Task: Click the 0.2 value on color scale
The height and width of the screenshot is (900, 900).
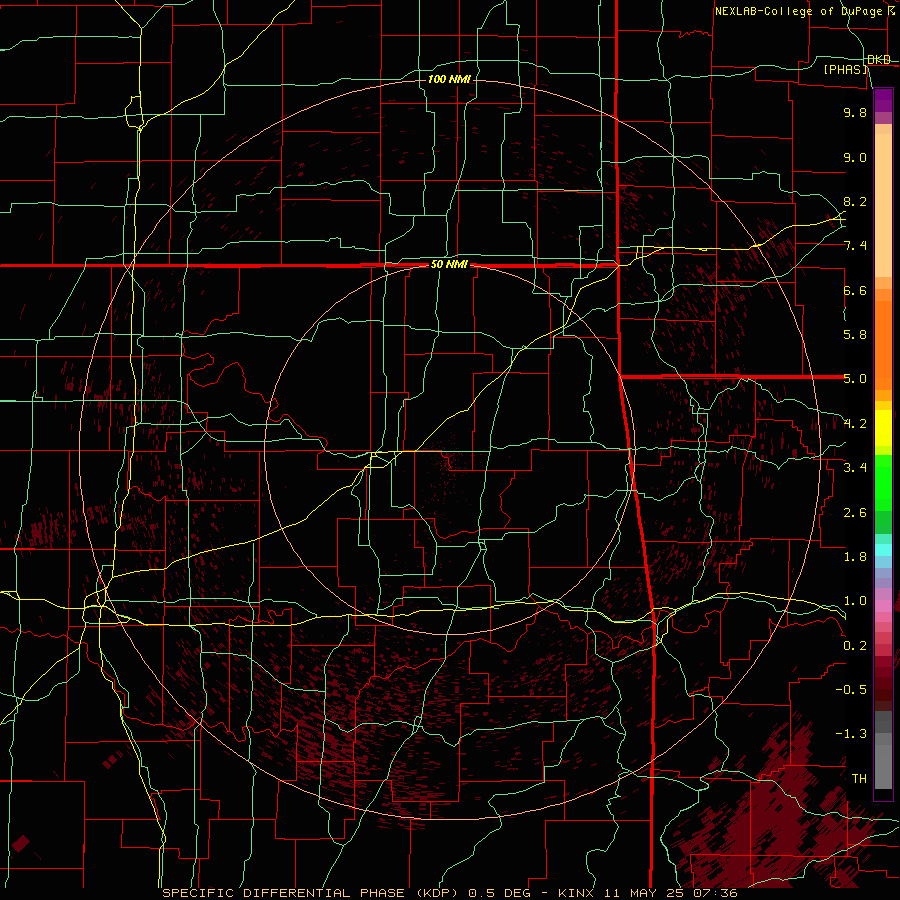Action: pyautogui.click(x=855, y=646)
